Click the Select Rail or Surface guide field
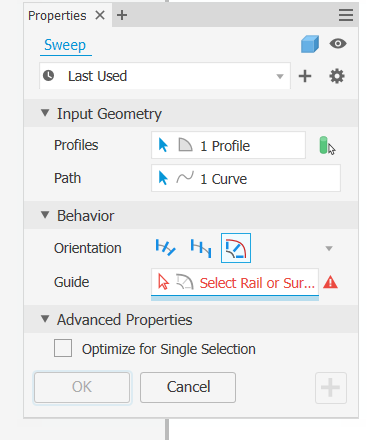 [x=235, y=283]
